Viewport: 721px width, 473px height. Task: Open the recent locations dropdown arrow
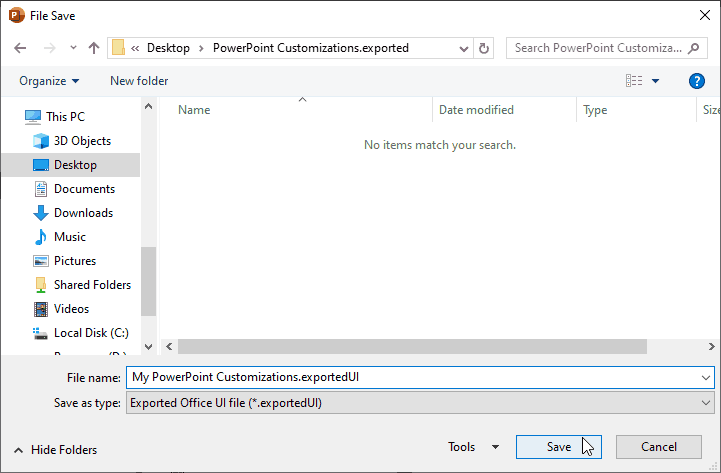point(73,48)
